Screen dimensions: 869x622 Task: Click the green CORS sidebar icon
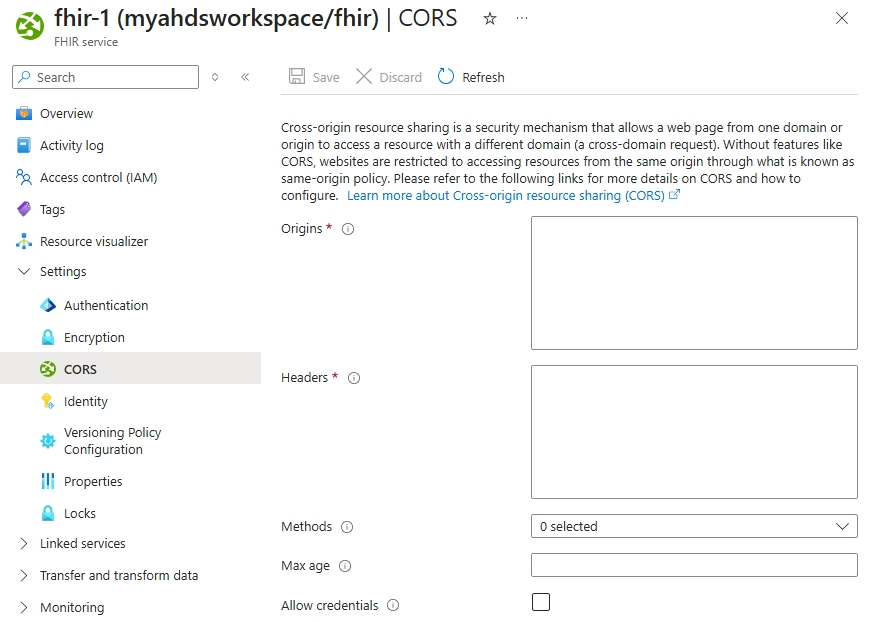(48, 369)
